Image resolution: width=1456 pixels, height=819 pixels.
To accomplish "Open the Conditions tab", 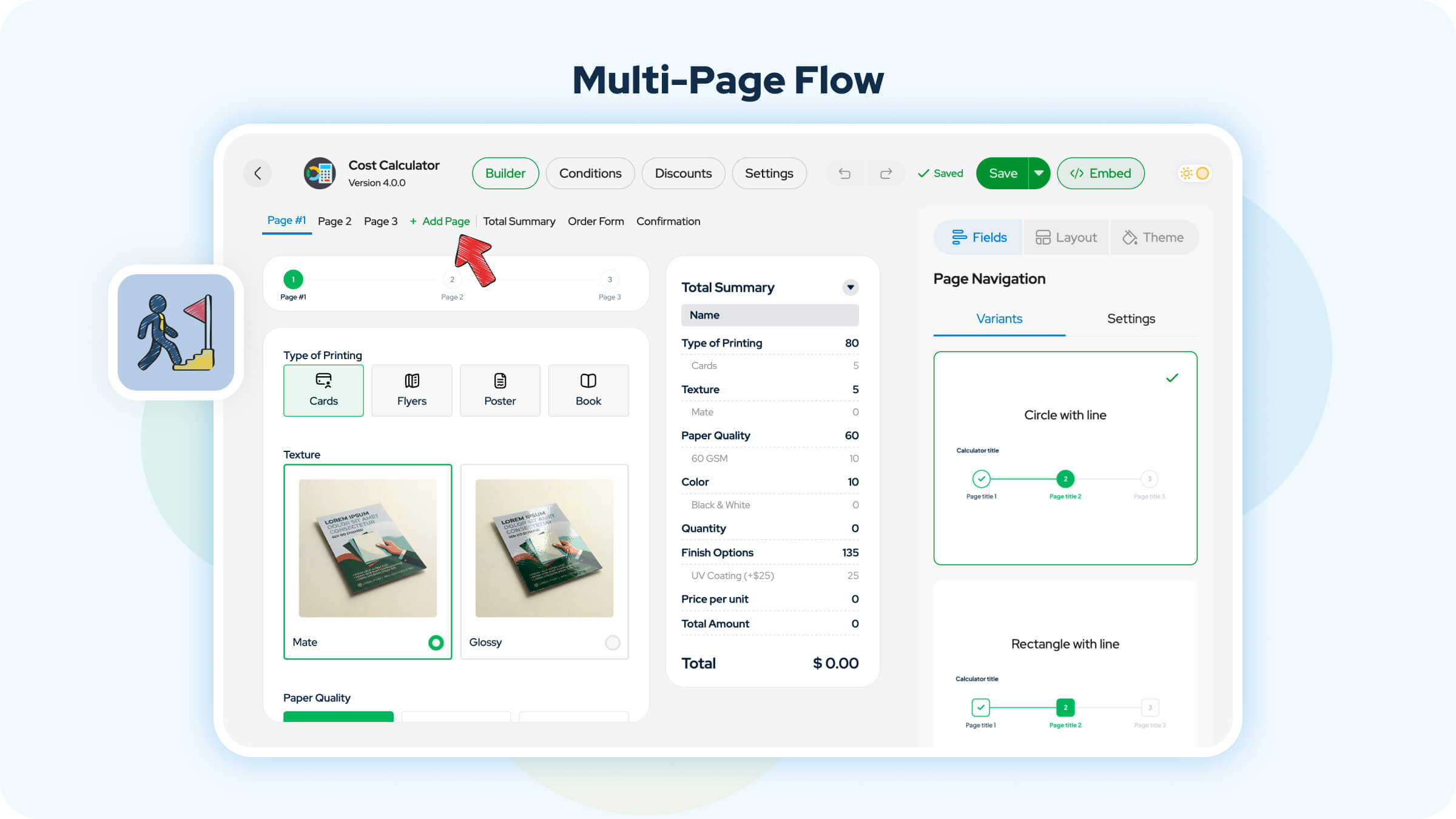I will pyautogui.click(x=590, y=174).
